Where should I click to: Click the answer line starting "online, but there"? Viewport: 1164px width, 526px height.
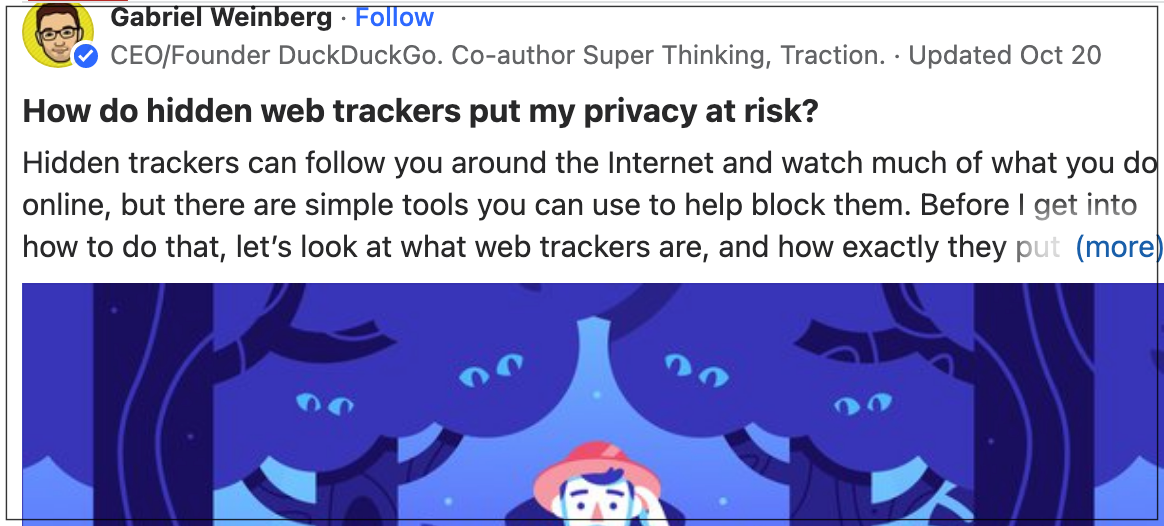pyautogui.click(x=580, y=205)
